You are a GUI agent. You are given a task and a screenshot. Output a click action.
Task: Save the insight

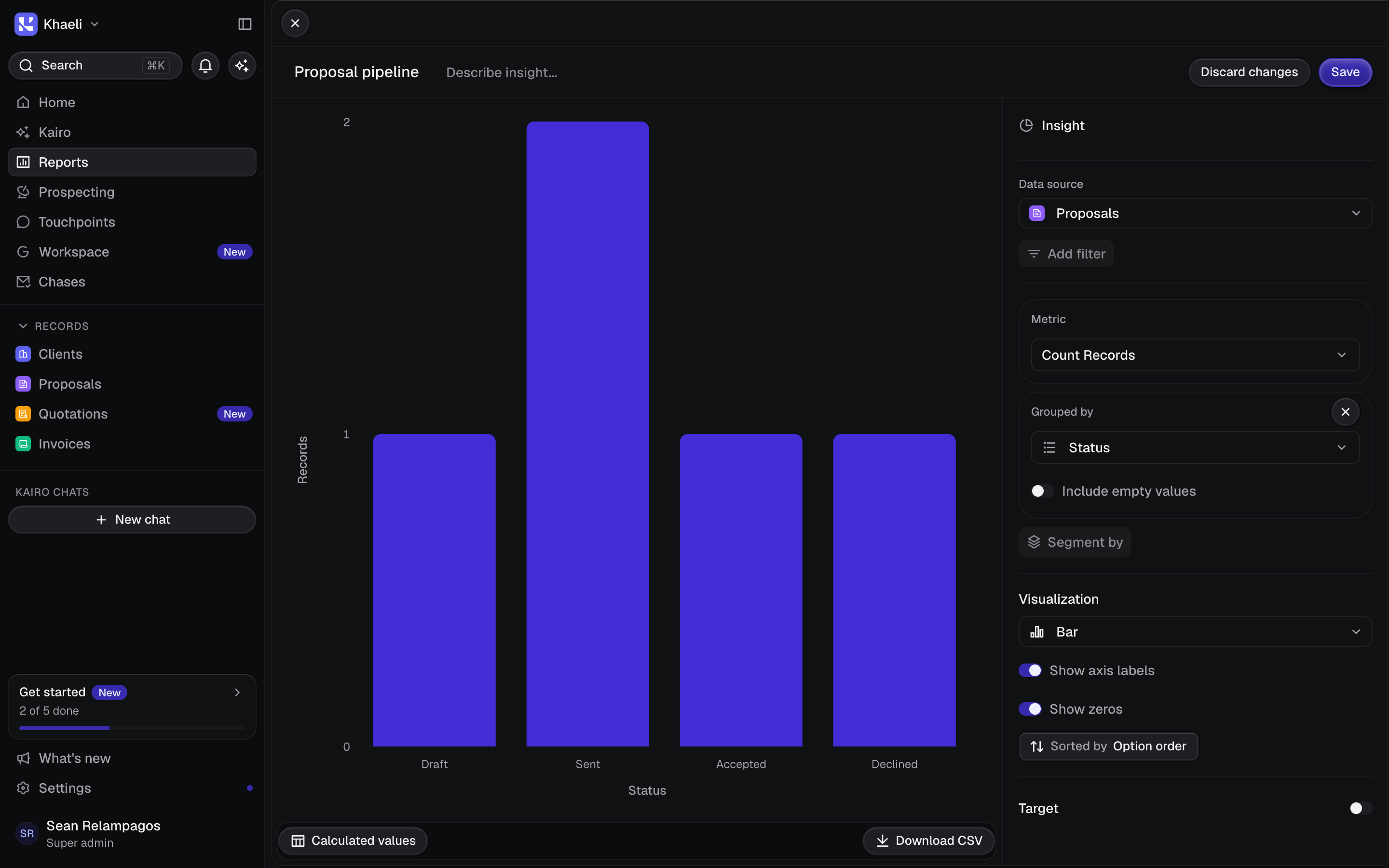1346,72
